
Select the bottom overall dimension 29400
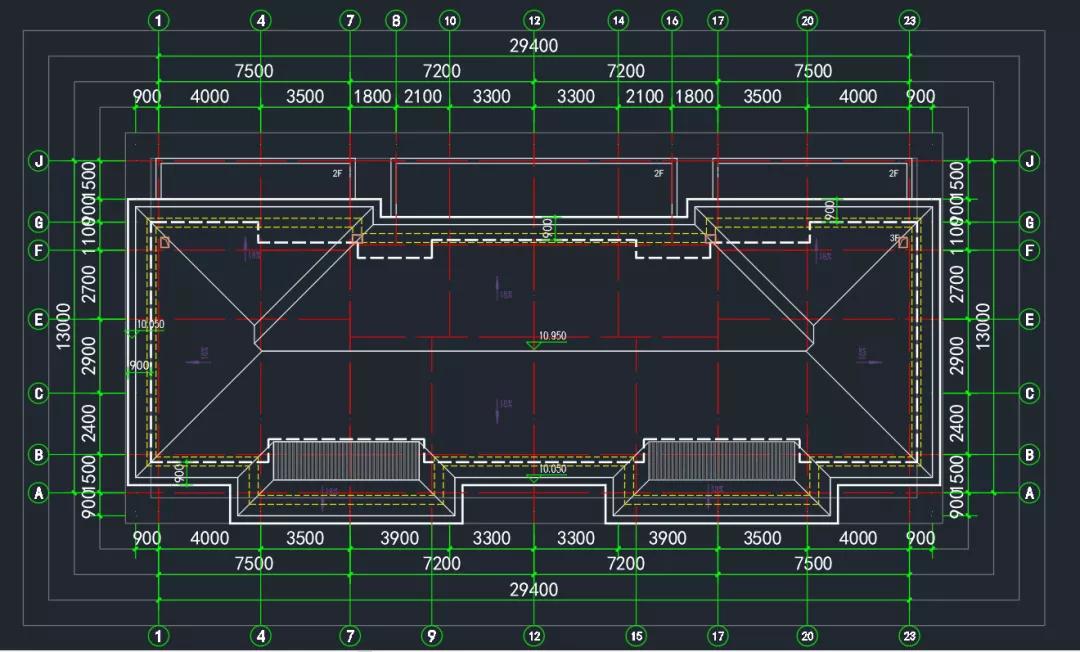(534, 590)
